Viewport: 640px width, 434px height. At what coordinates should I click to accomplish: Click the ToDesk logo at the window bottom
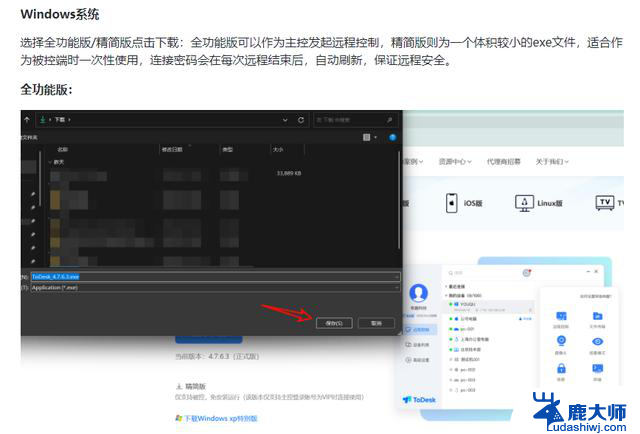[x=419, y=400]
